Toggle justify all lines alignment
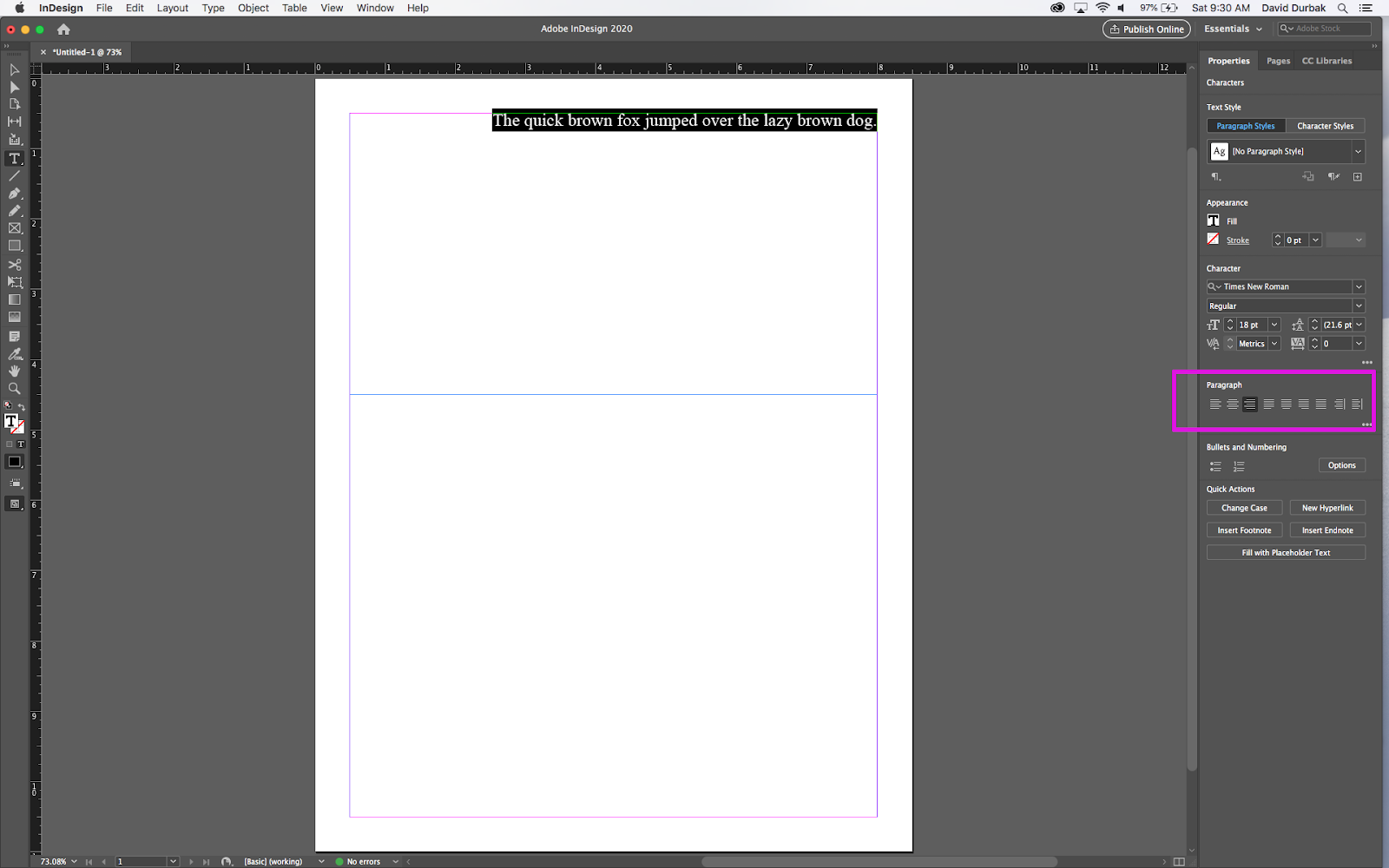Viewport: 1389px width, 868px height. [1320, 404]
